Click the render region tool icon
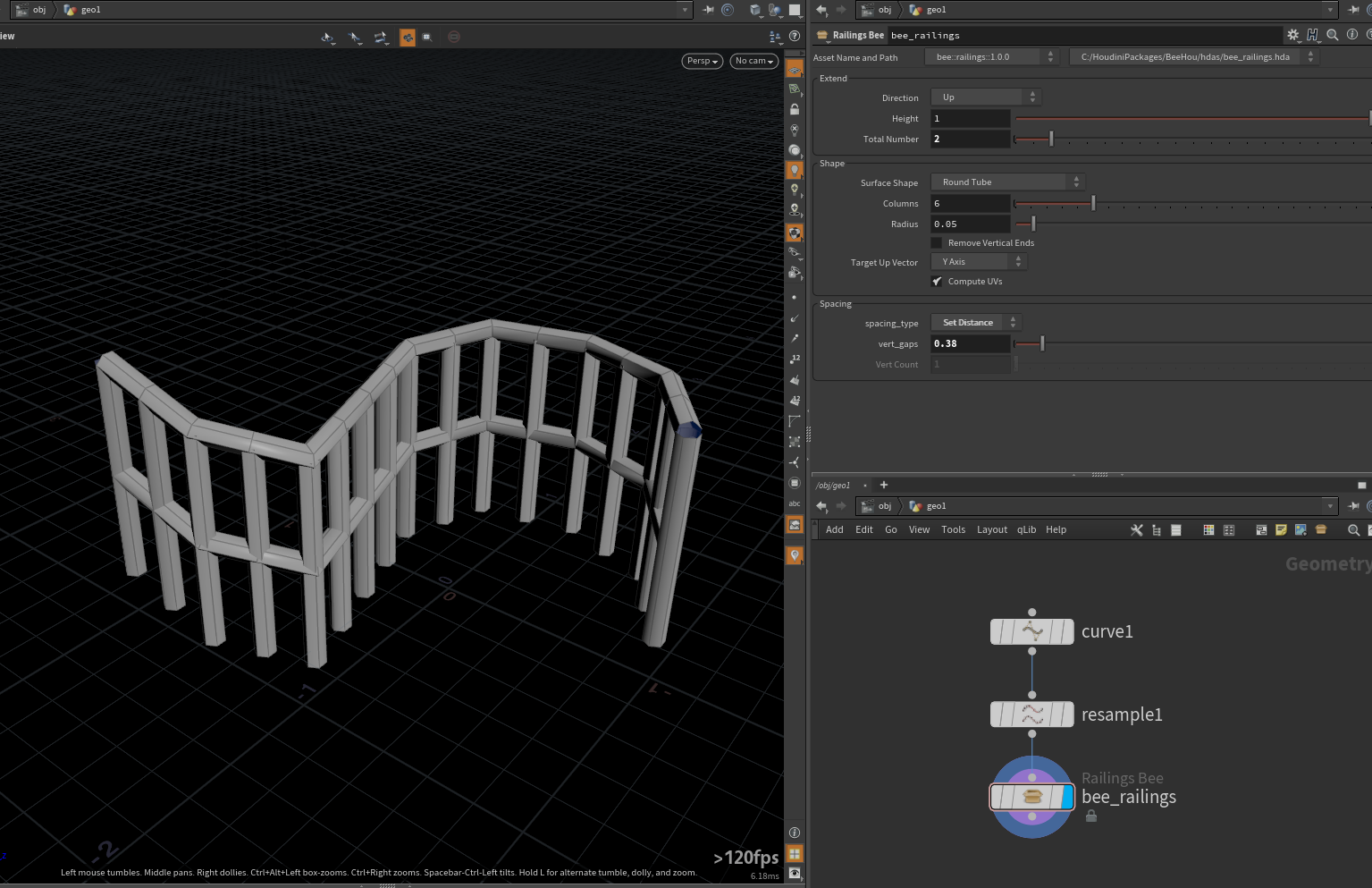Image resolution: width=1372 pixels, height=888 pixels. (427, 37)
